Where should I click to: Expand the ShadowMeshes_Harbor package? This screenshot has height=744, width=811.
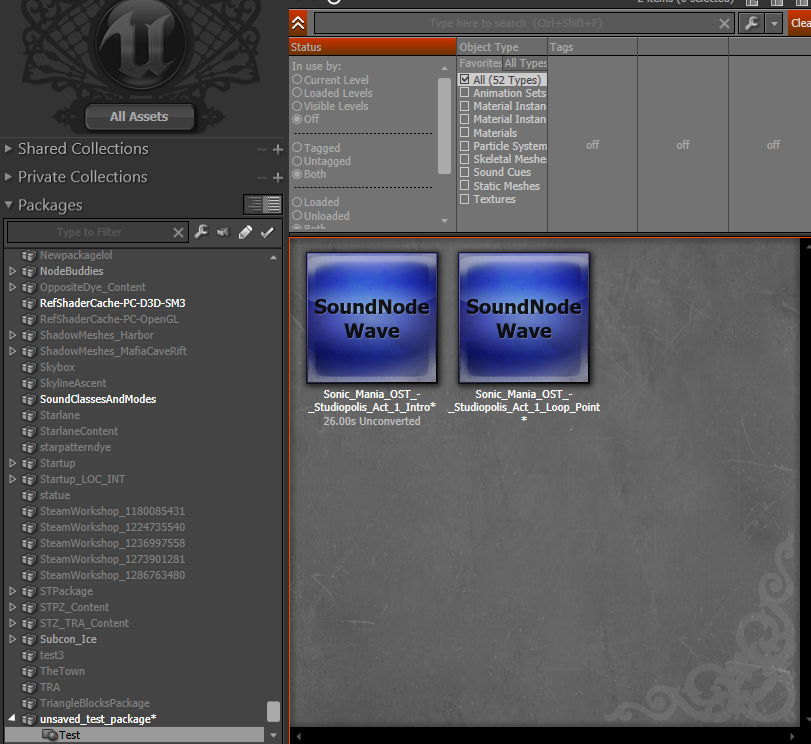coord(12,335)
